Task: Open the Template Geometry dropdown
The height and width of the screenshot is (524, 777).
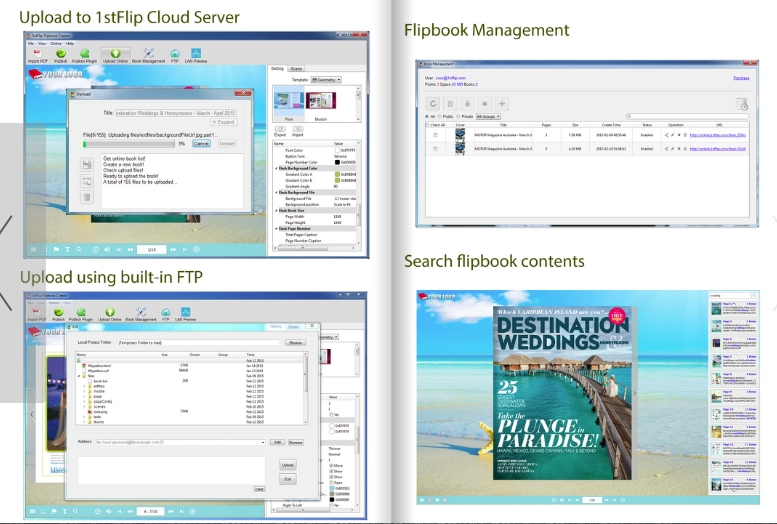Action: click(x=326, y=79)
